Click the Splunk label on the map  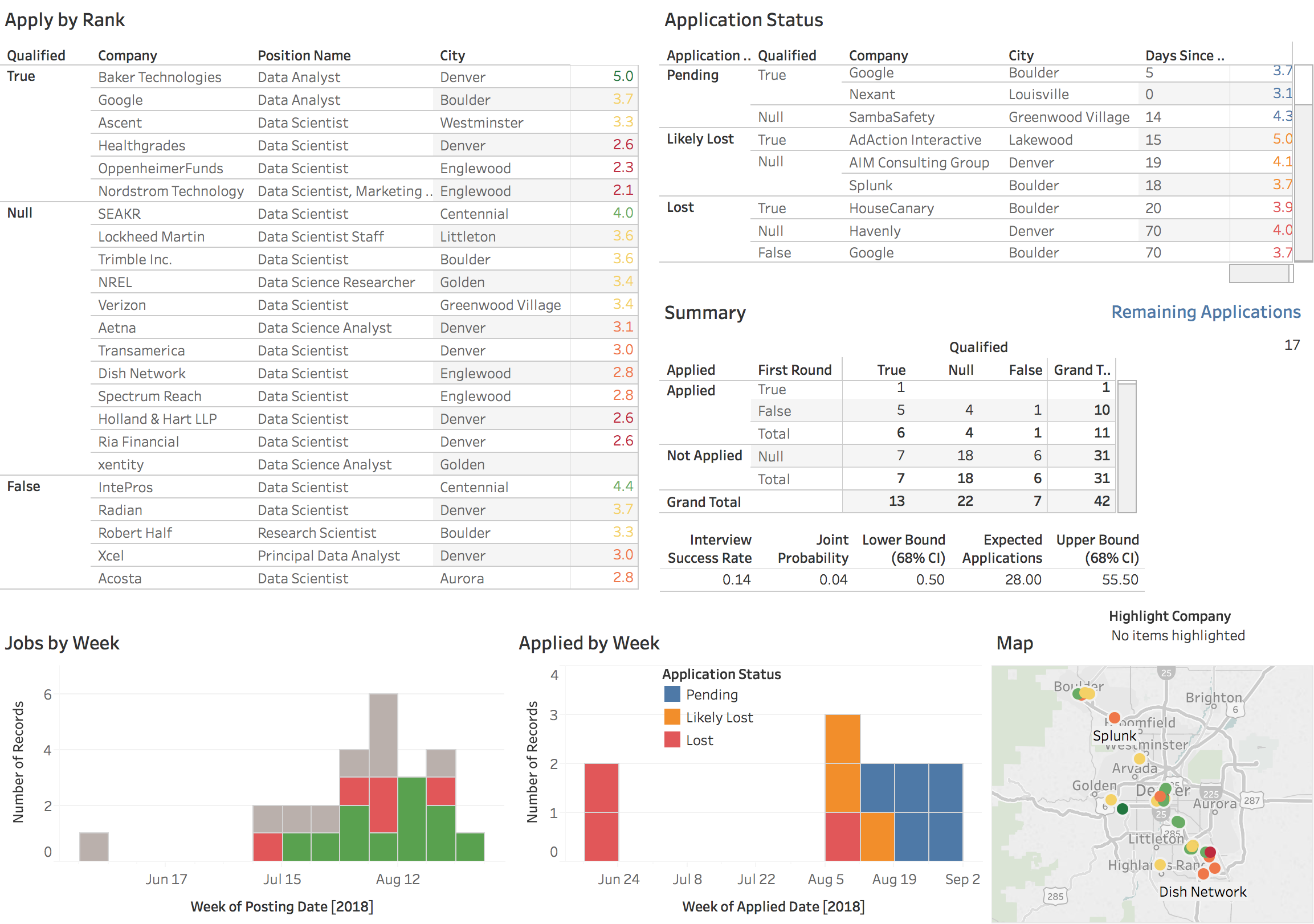click(1113, 736)
